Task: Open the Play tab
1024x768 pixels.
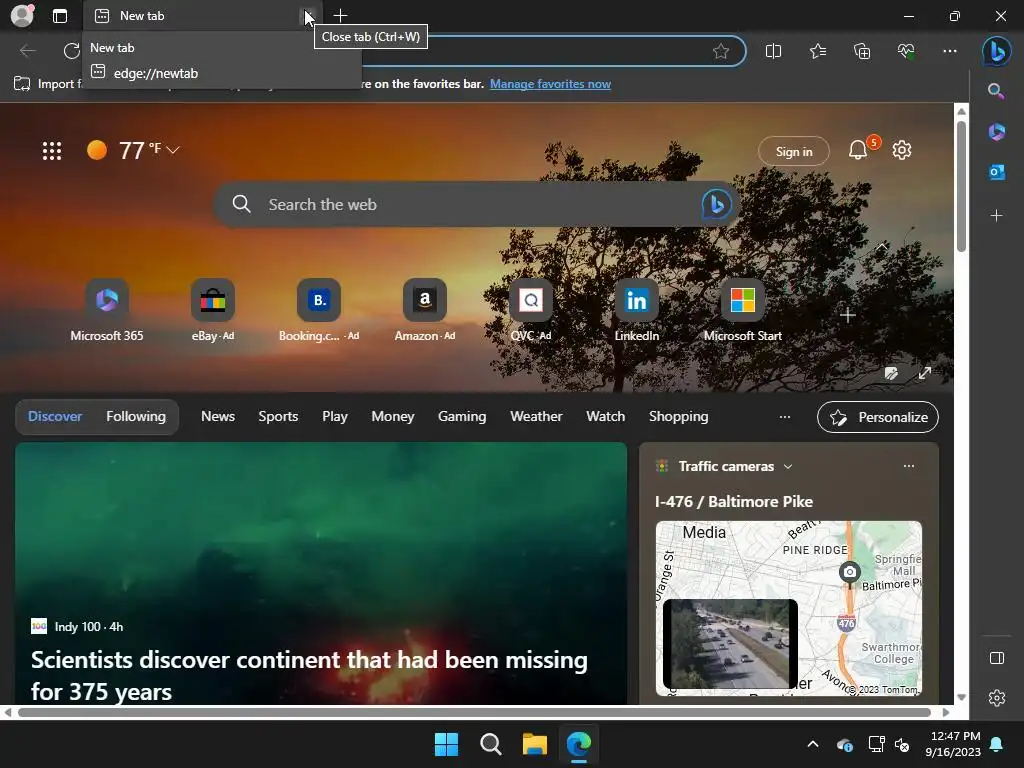Action: [x=334, y=416]
